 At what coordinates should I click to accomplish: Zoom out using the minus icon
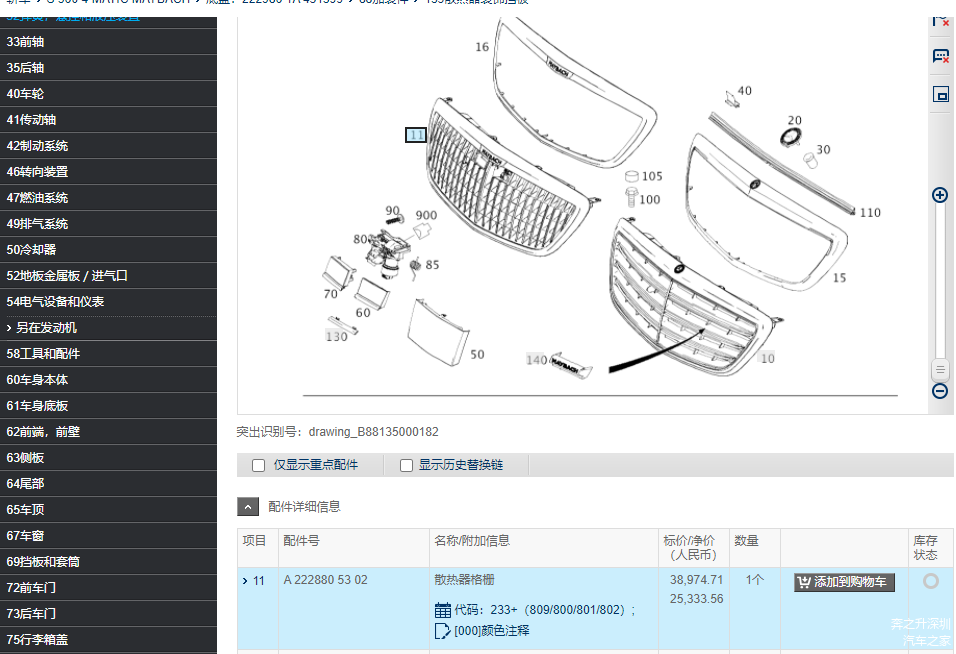coord(939,391)
